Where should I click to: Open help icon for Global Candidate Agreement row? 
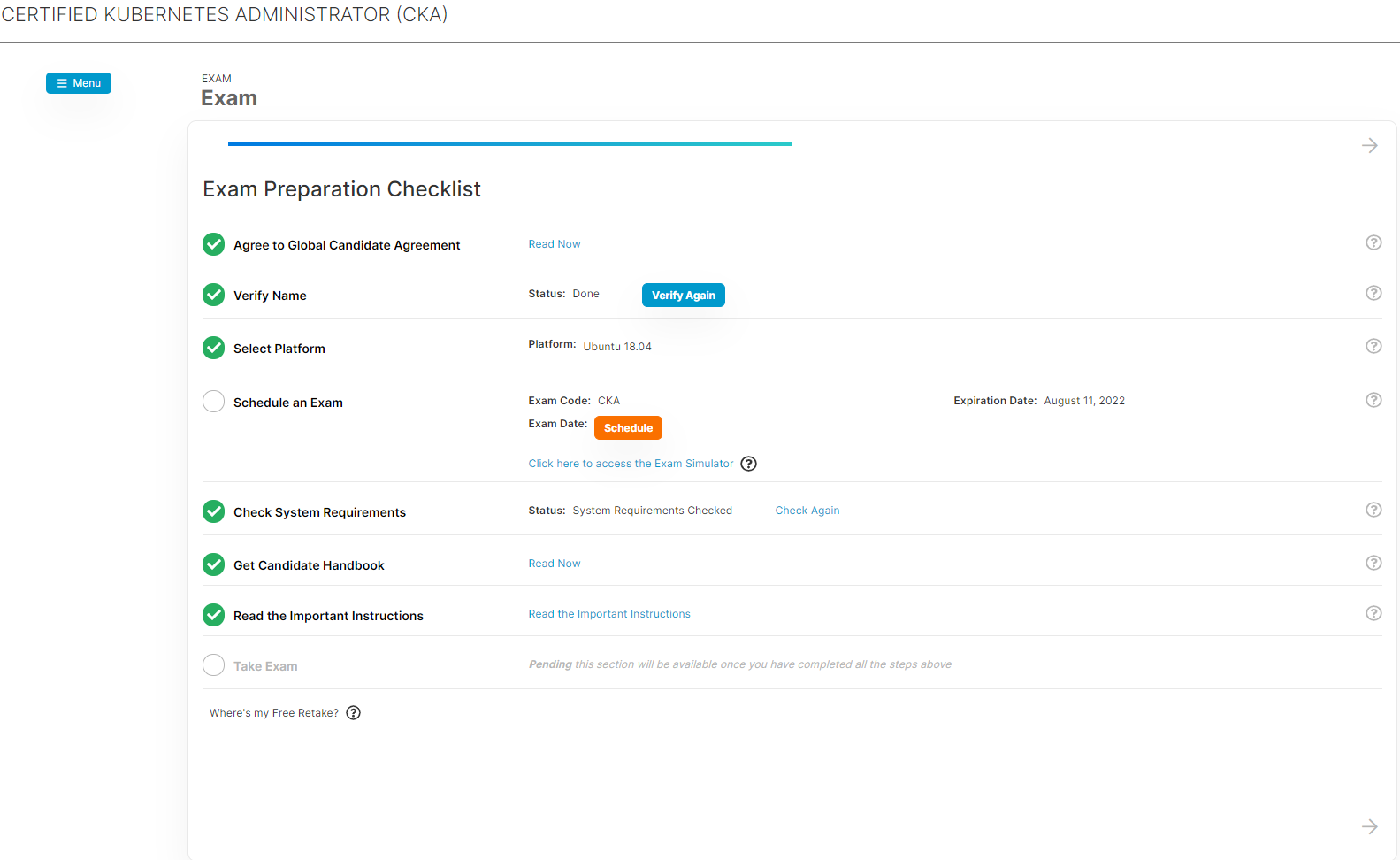1373,242
